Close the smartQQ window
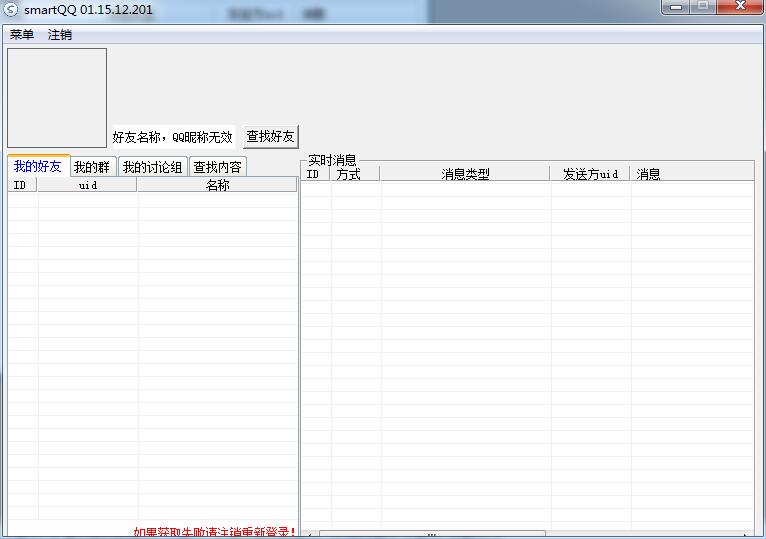The height and width of the screenshot is (539, 766). (x=740, y=7)
